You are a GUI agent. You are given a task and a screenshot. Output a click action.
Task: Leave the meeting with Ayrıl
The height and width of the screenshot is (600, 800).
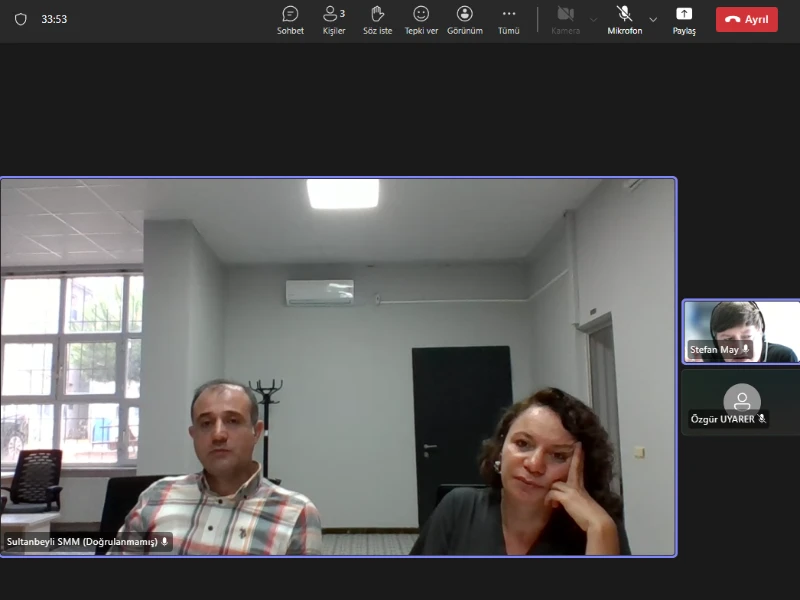coord(746,19)
